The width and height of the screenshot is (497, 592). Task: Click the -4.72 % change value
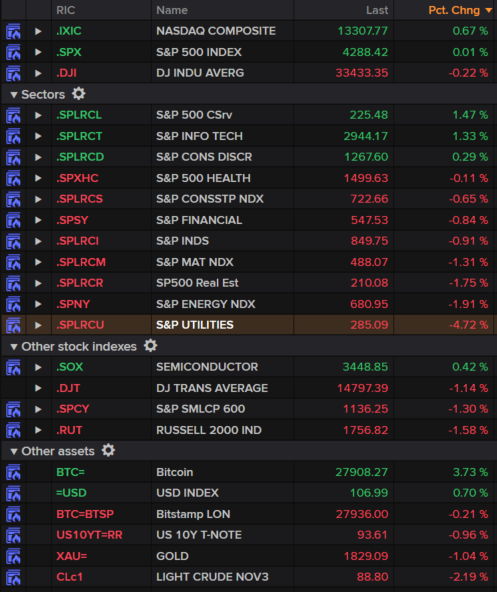(x=468, y=325)
